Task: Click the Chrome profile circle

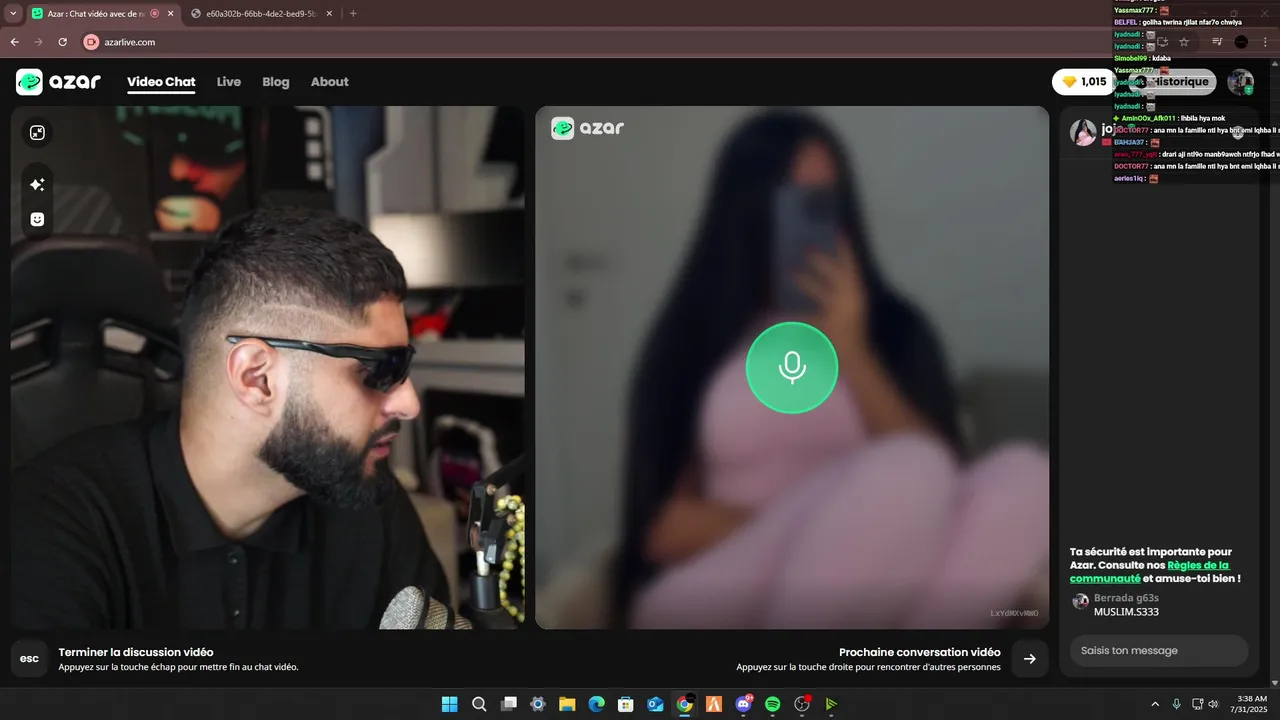Action: click(x=1241, y=42)
